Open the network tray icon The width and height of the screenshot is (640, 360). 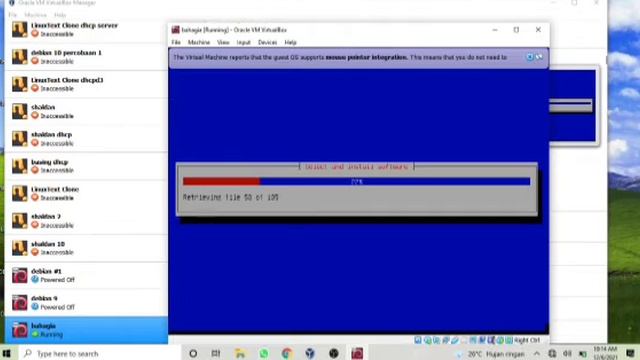point(552,354)
